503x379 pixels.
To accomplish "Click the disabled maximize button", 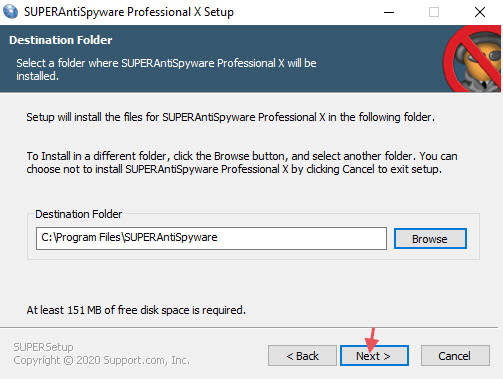I will pos(434,12).
